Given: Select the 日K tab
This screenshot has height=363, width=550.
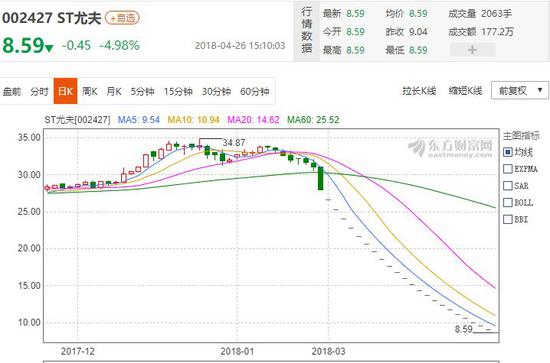Looking at the screenshot, I should [65, 91].
